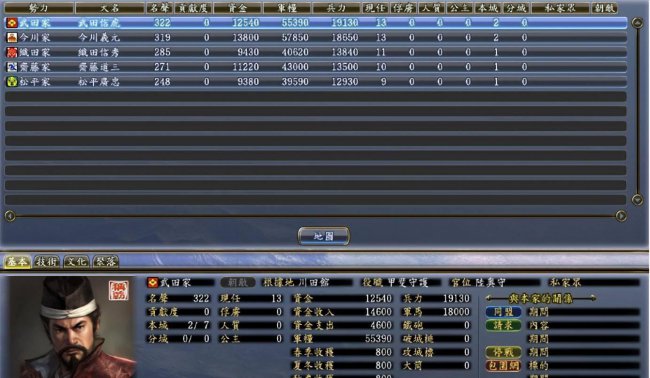The image size is (650, 378).
Task: Select the 武田家 clan crest icon in list
Action: pos(12,23)
